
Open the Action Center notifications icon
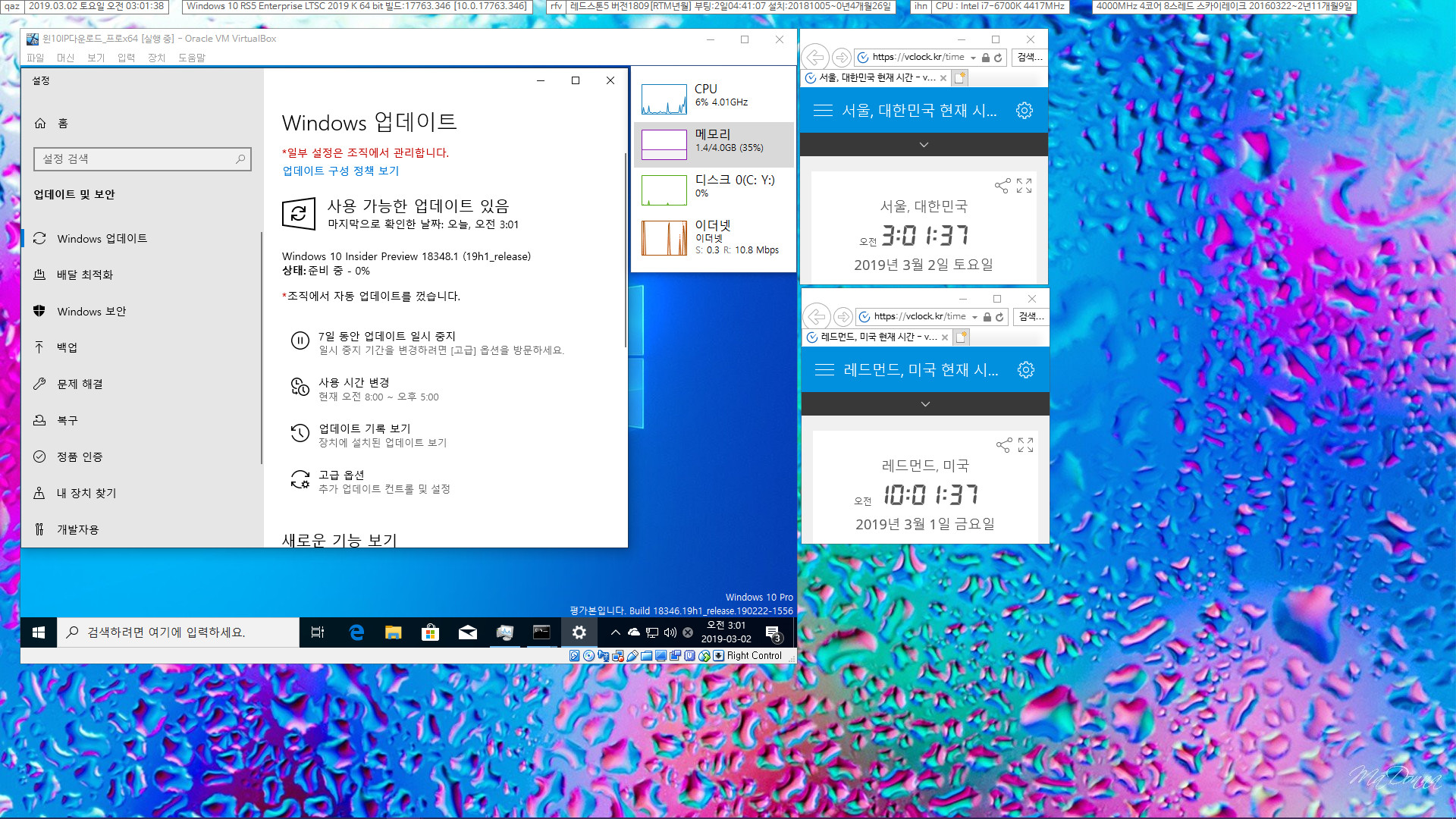point(773,632)
